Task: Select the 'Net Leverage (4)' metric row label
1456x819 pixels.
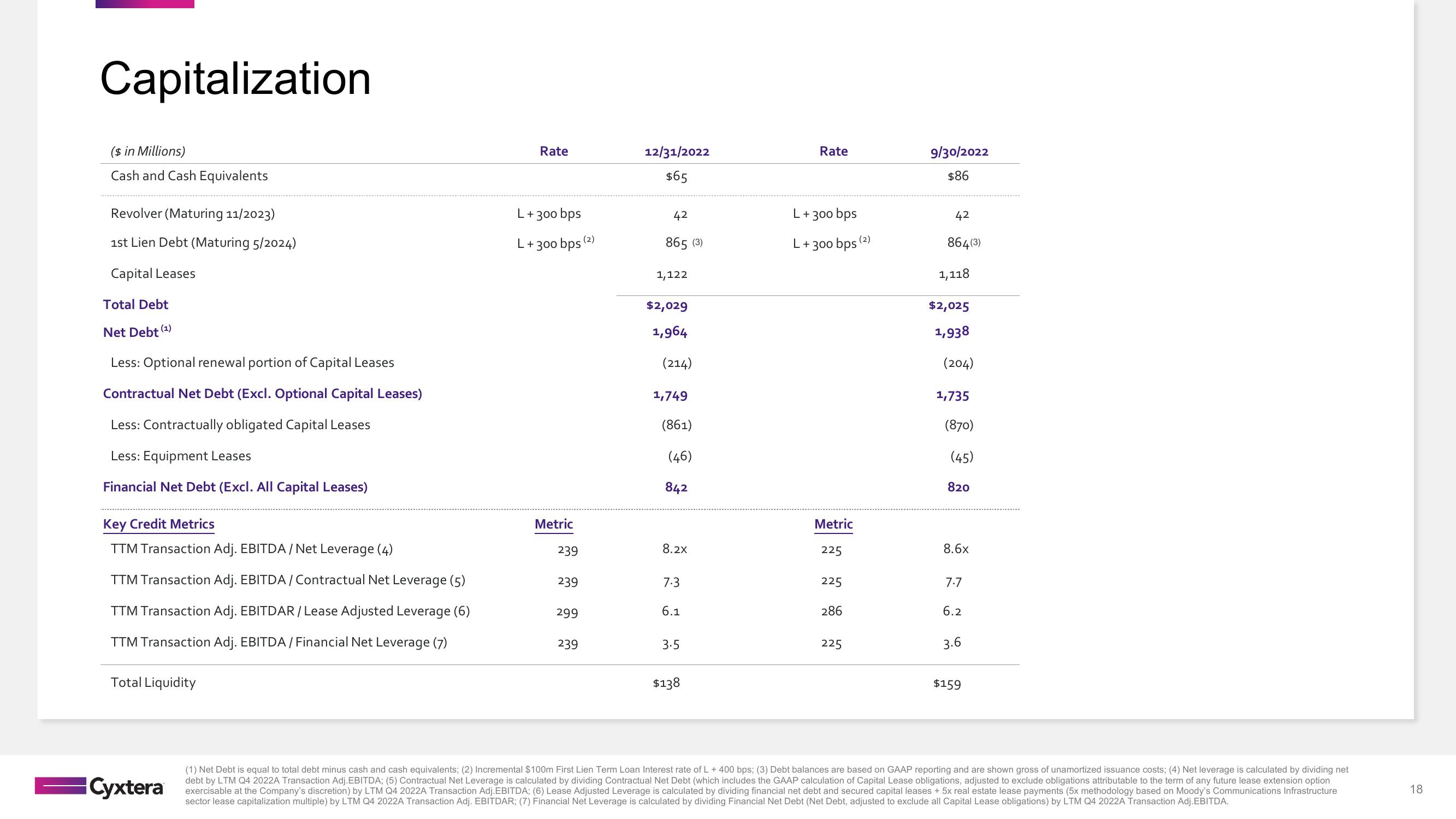Action: [252, 549]
